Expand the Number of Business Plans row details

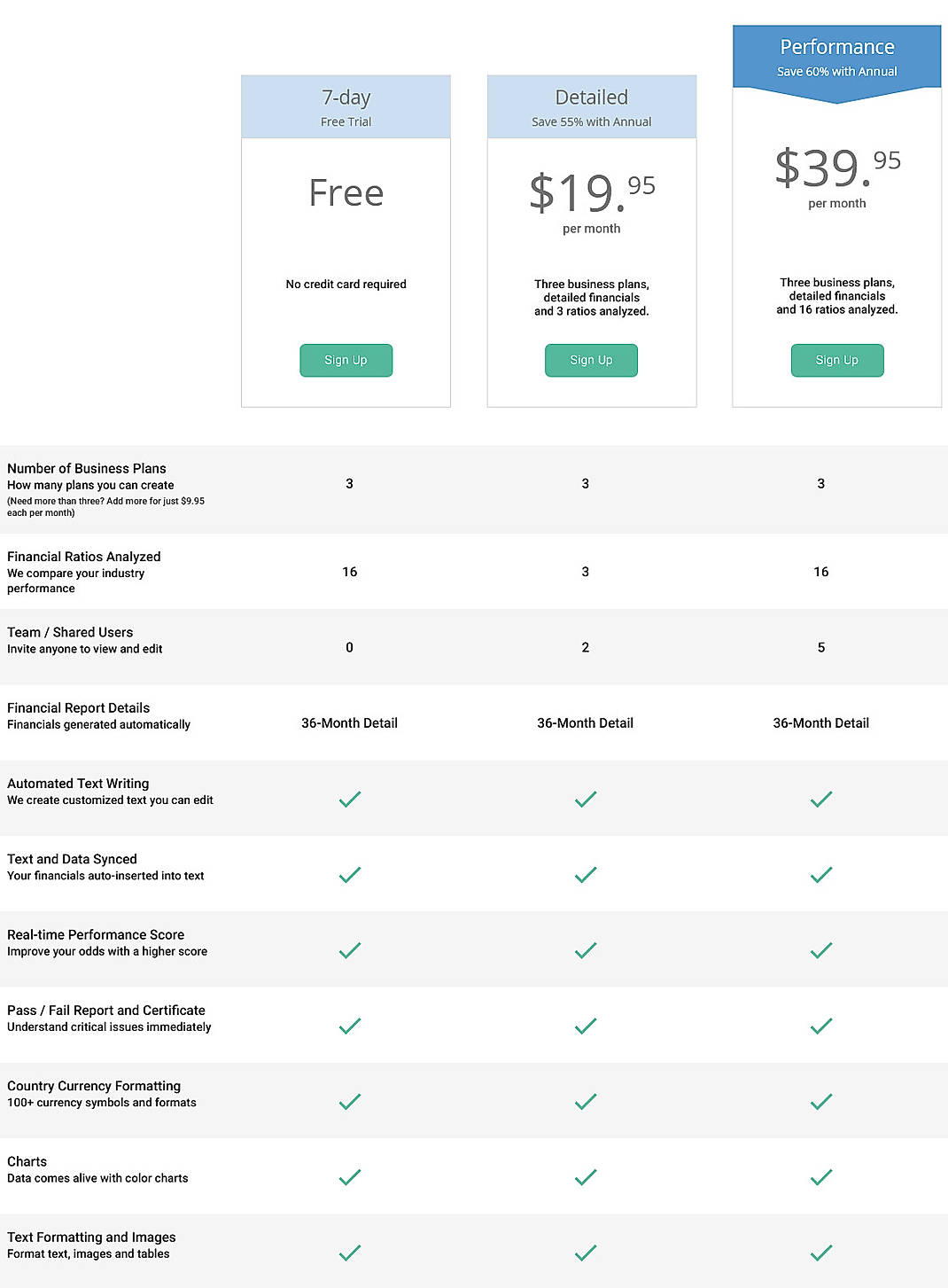[x=87, y=468]
